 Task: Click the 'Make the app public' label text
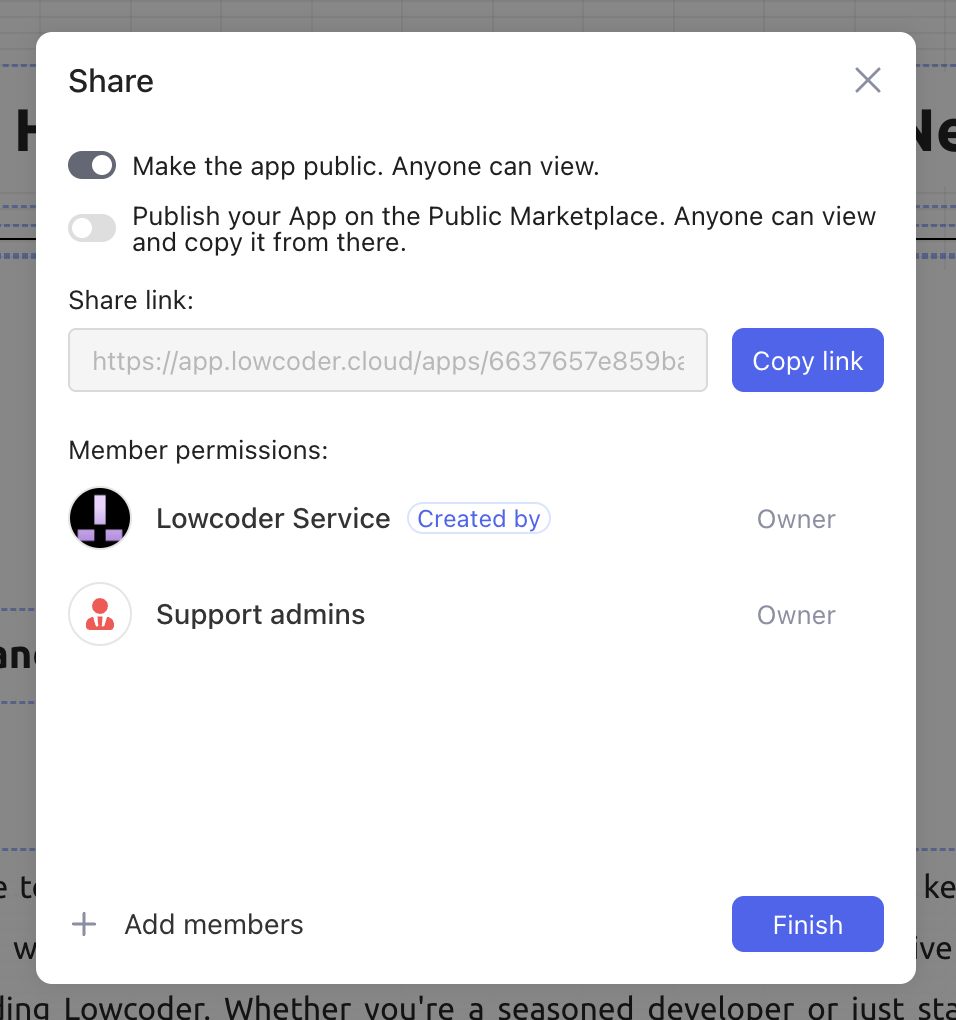click(x=366, y=166)
